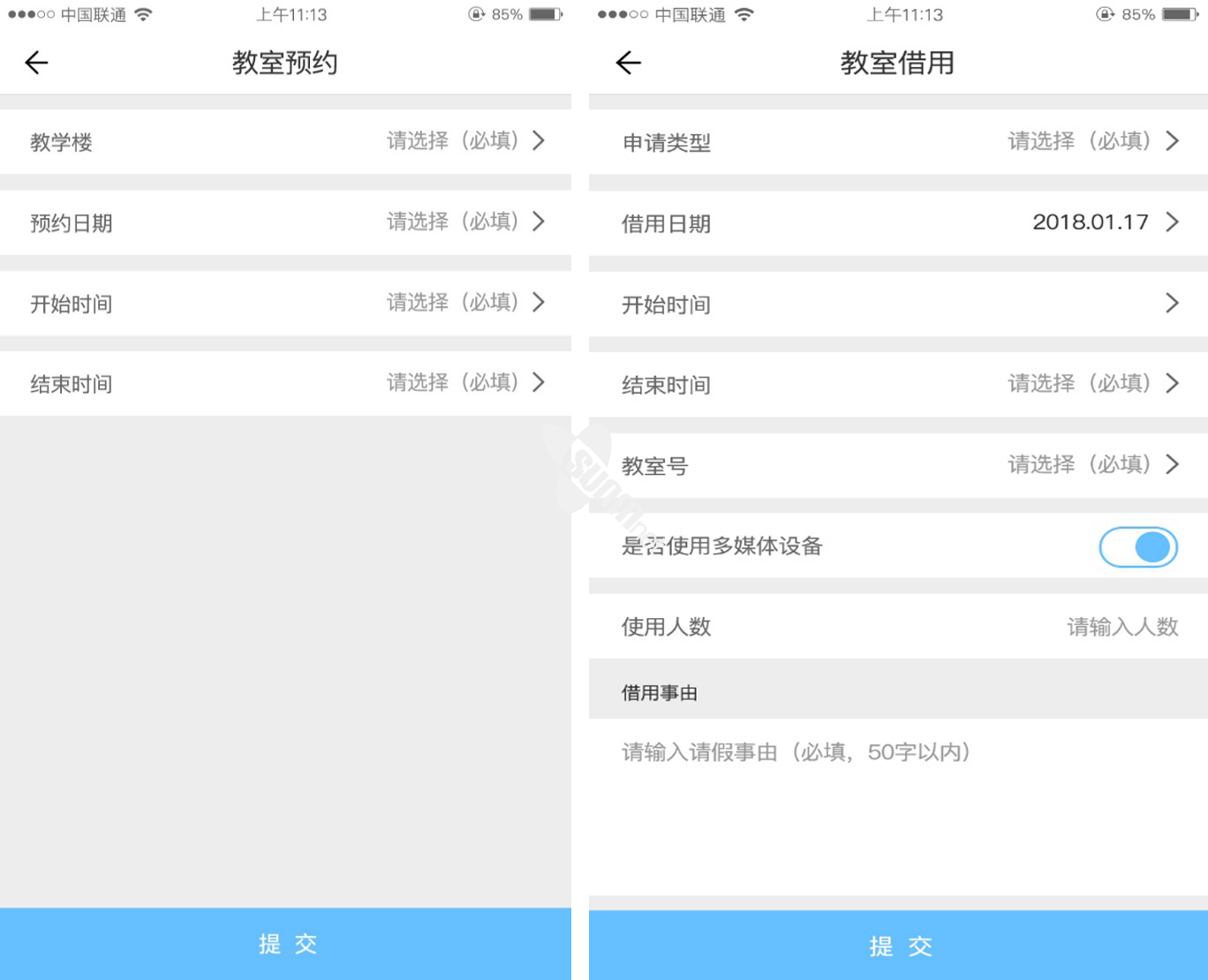Image resolution: width=1208 pixels, height=980 pixels.
Task: Tap chevron in 开始时间 row of 教室预约
Action: click(539, 302)
